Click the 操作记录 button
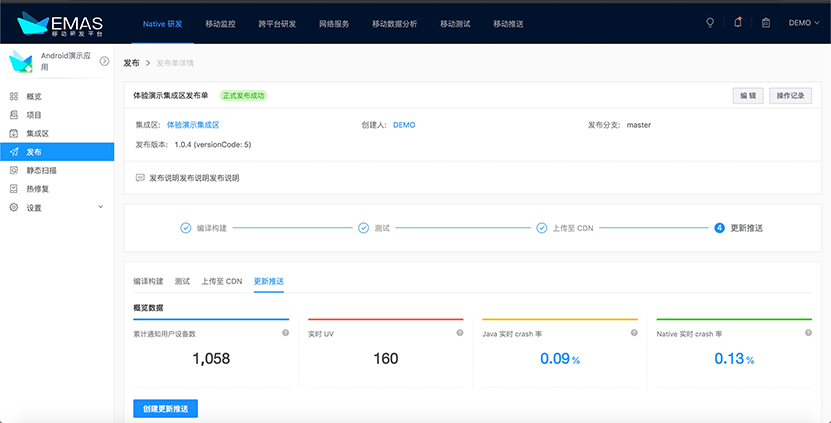831x423 pixels. point(790,96)
